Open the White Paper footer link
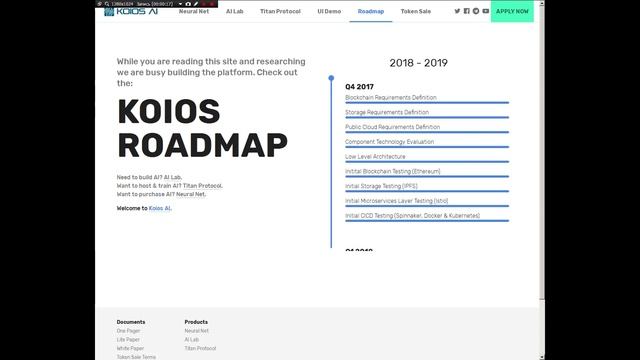The width and height of the screenshot is (640, 360). point(130,349)
